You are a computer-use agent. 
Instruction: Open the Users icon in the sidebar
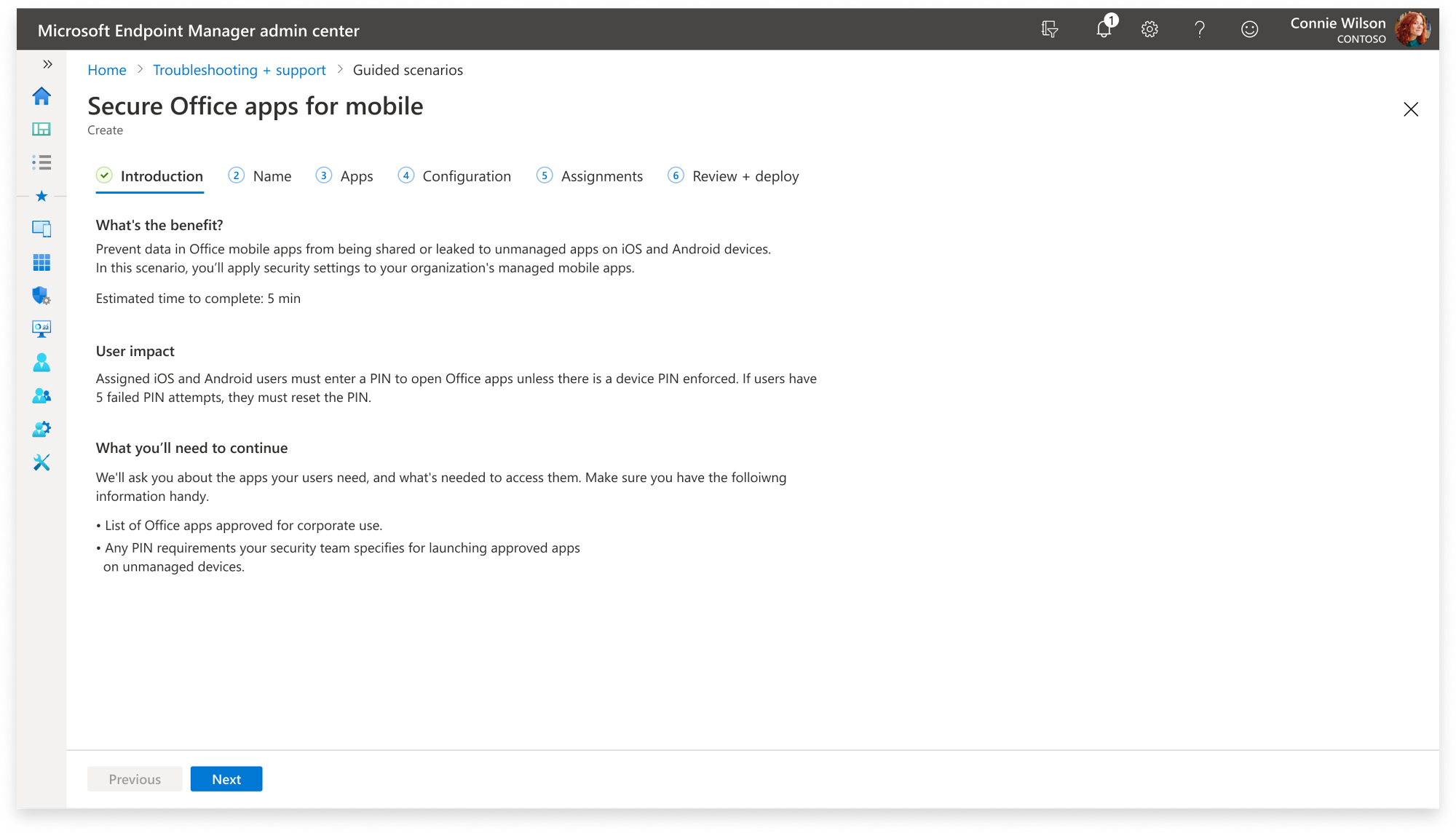point(41,363)
